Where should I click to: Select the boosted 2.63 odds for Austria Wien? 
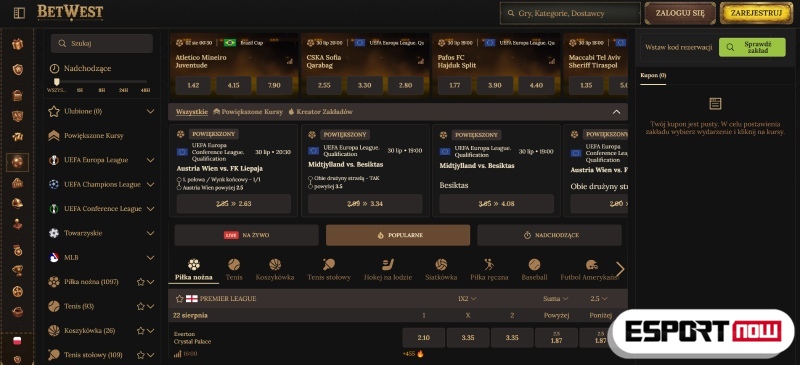pyautogui.click(x=234, y=203)
